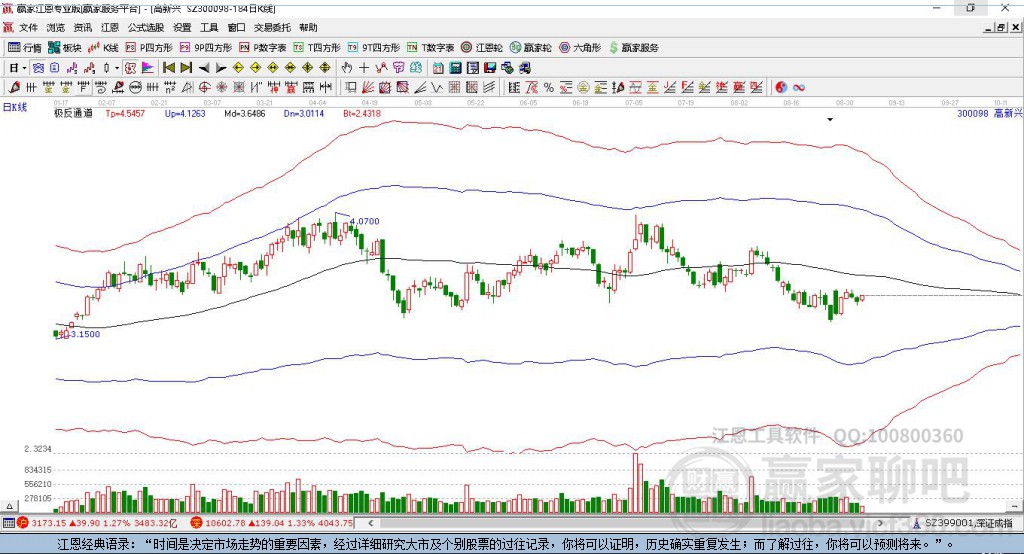The width and height of the screenshot is (1024, 554).
Task: Open the 浏览 menu
Action: tap(56, 27)
